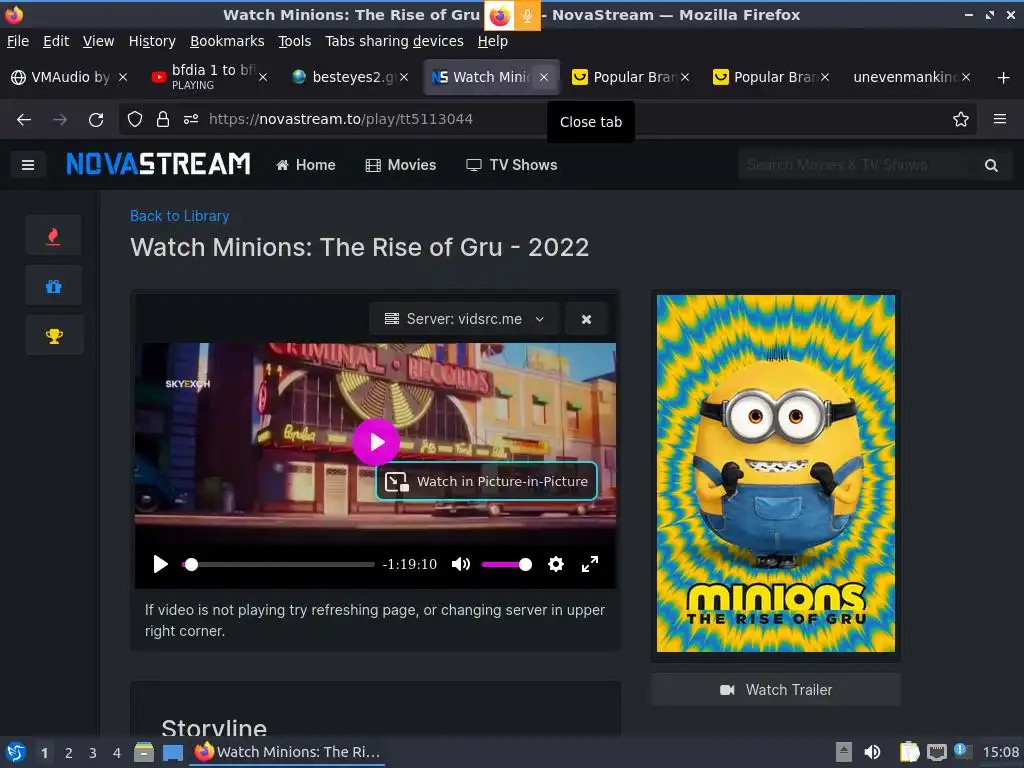
Task: Bookmark this page with the star
Action: pyautogui.click(x=961, y=119)
